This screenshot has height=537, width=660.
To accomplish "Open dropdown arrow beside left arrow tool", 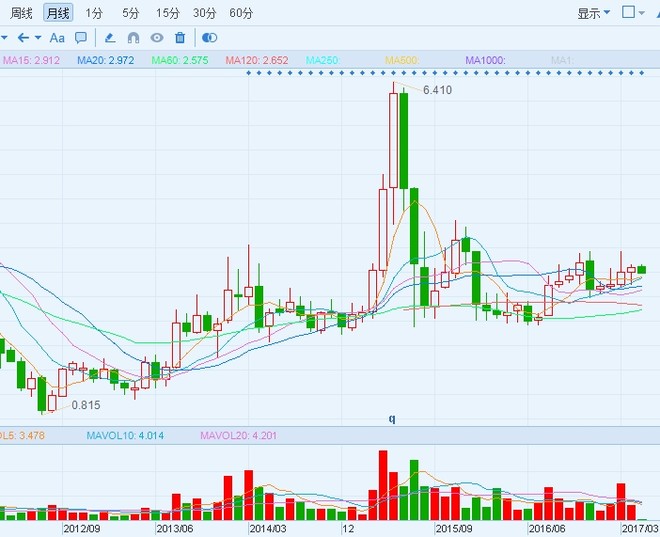I will tap(38, 37).
